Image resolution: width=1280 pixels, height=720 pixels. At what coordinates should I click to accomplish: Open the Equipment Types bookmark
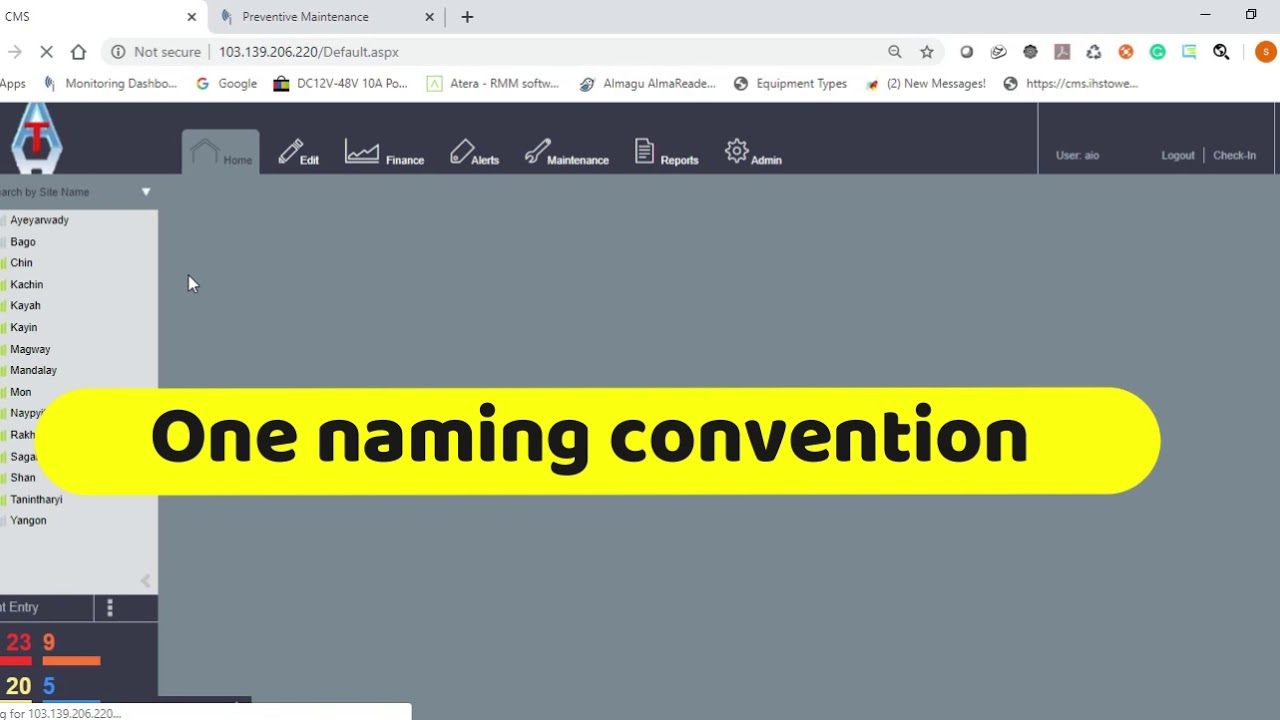coord(790,84)
